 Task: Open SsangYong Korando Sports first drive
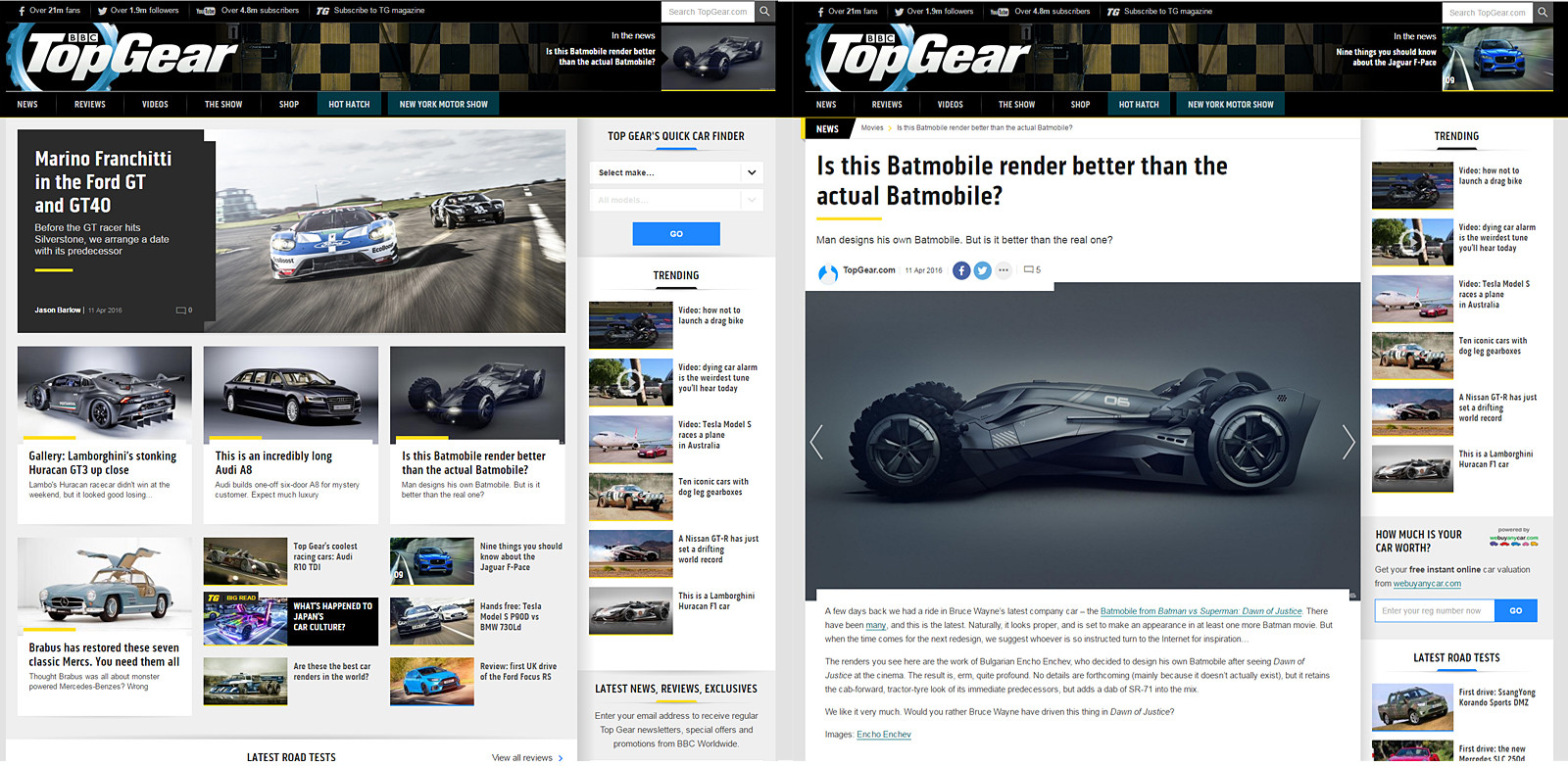1454,707
